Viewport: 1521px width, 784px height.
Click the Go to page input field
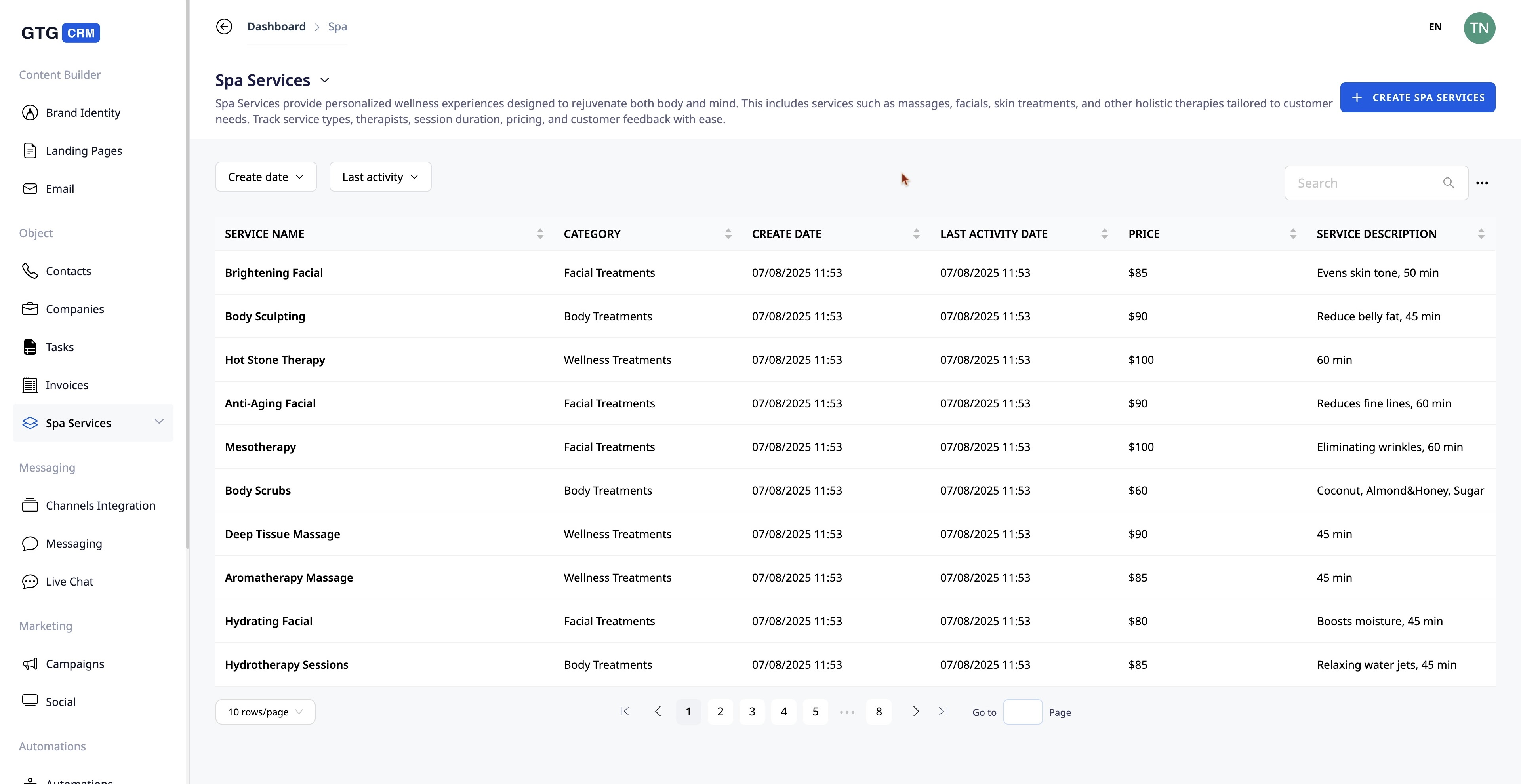1022,712
